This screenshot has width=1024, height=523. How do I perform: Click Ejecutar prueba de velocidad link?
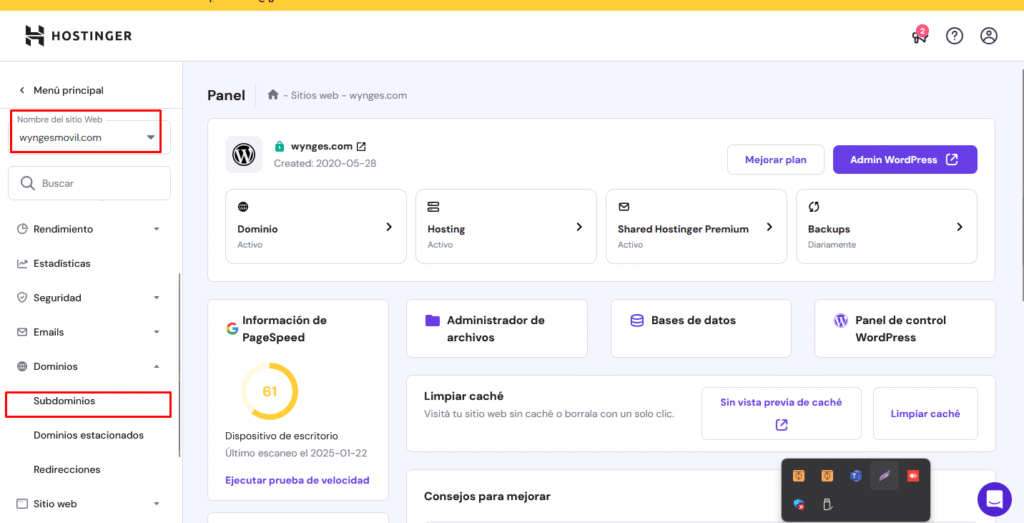pyautogui.click(x=297, y=480)
